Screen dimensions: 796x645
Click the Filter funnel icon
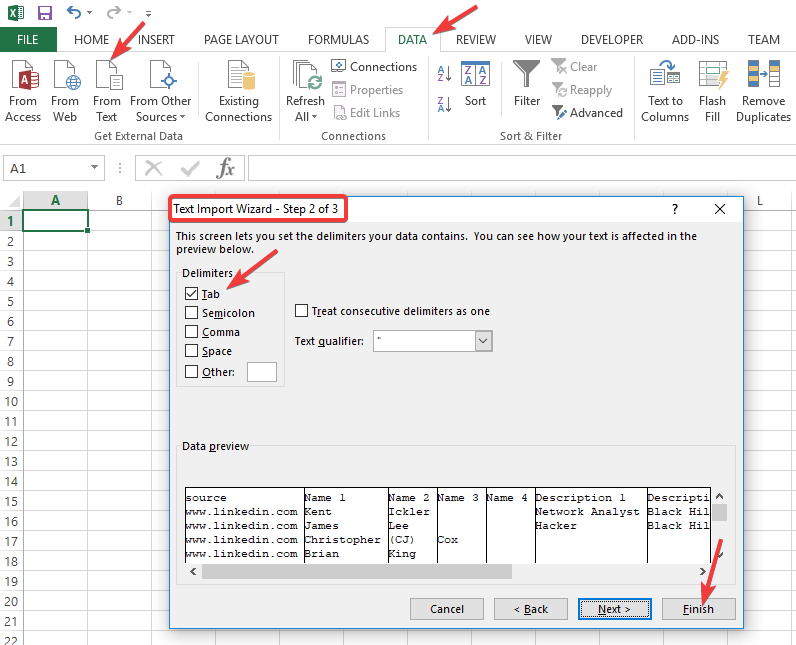[x=527, y=77]
